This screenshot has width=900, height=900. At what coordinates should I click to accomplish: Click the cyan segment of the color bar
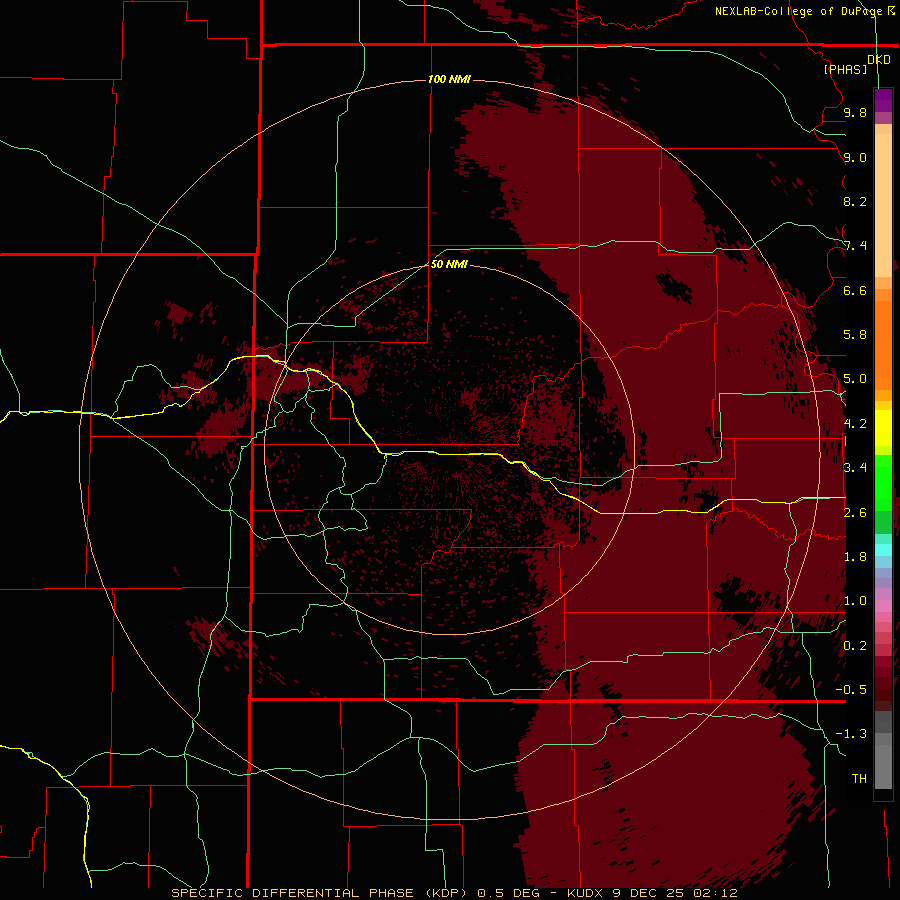point(883,550)
